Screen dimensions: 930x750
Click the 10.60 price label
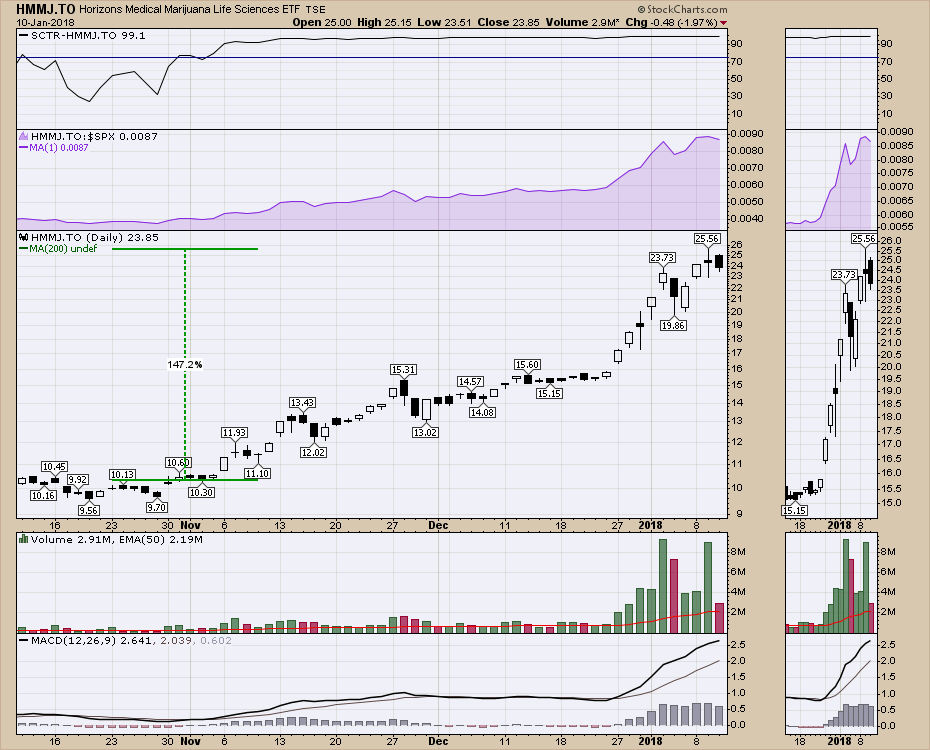pyautogui.click(x=178, y=463)
